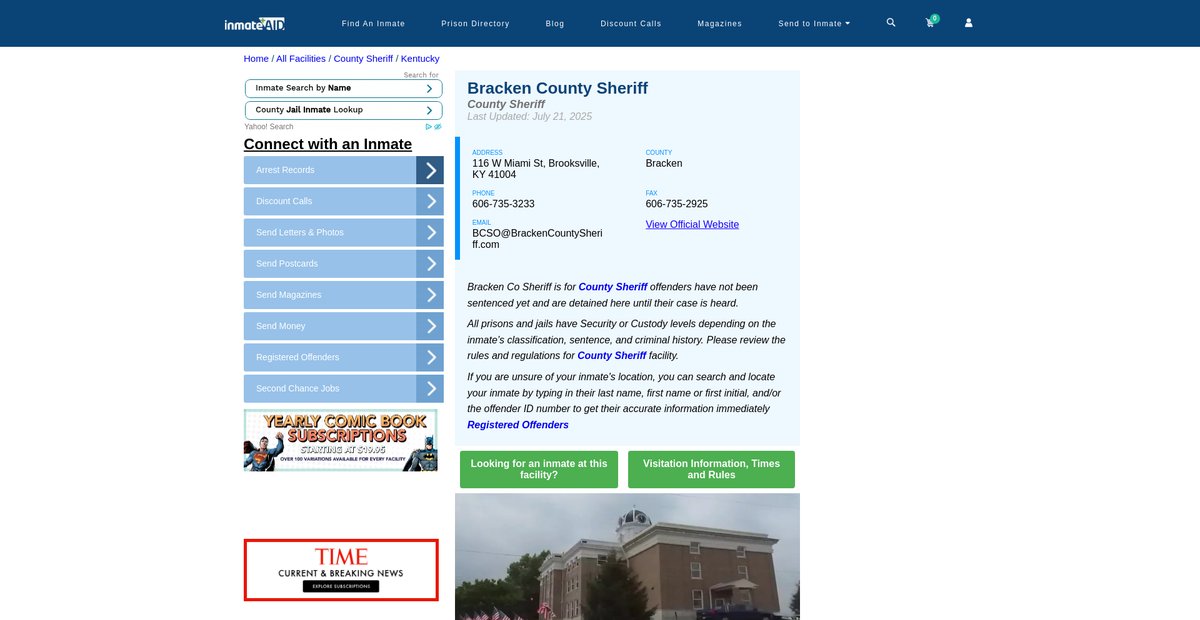Open the InmateAid logo home link
1200x620 pixels.
255,23
